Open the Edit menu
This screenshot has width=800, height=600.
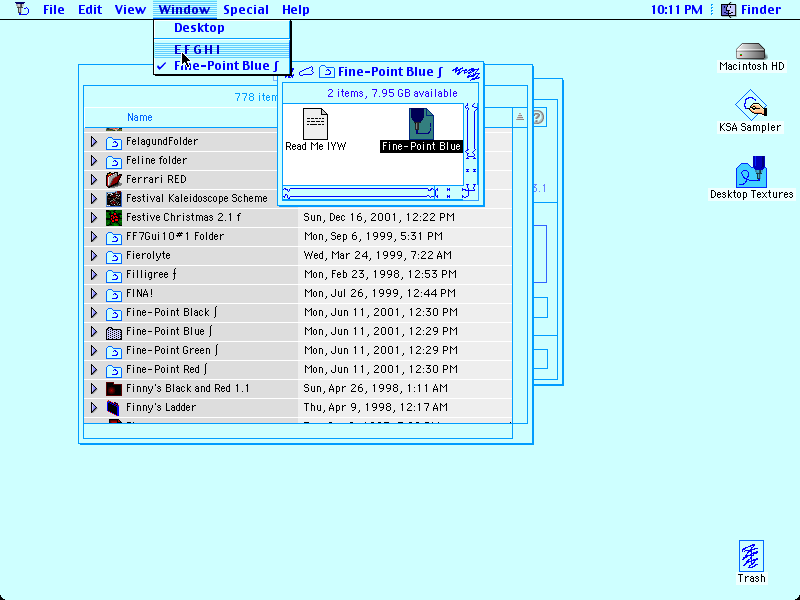coord(90,10)
